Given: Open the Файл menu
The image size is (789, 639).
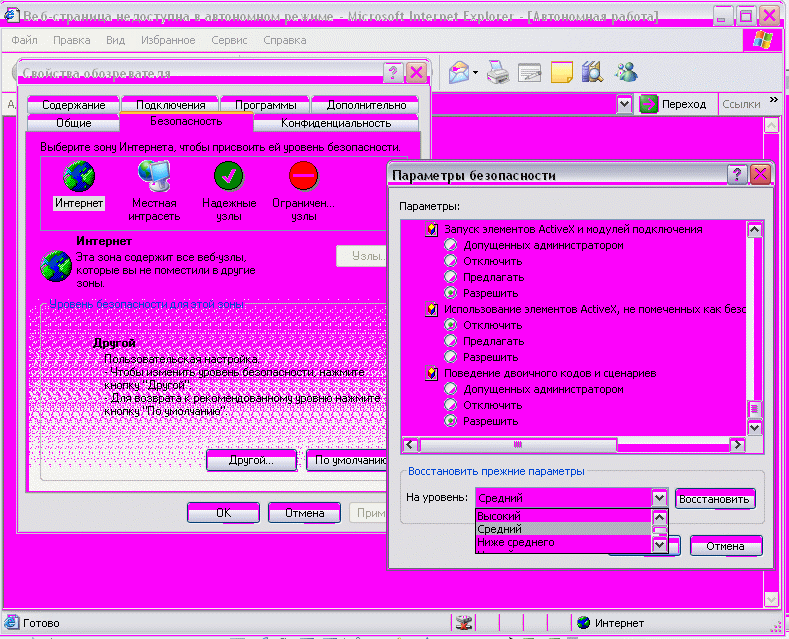Looking at the screenshot, I should point(24,40).
